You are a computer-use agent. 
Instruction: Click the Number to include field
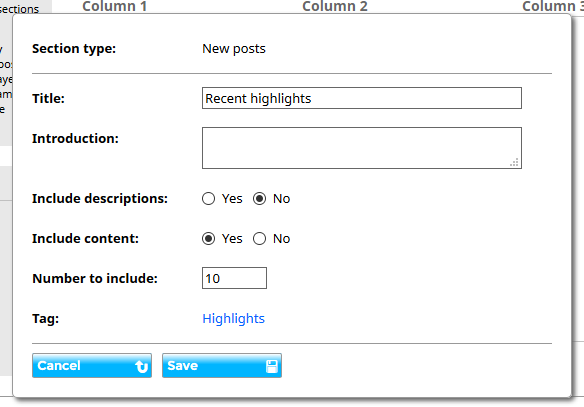pyautogui.click(x=234, y=278)
